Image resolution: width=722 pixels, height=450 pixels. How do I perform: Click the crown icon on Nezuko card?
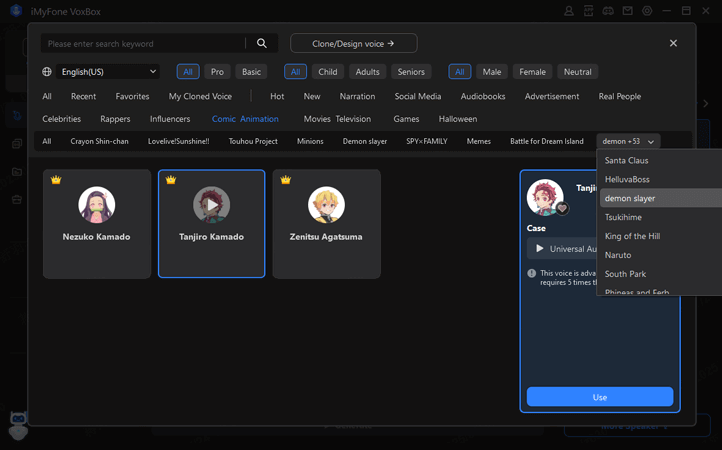pyautogui.click(x=56, y=180)
